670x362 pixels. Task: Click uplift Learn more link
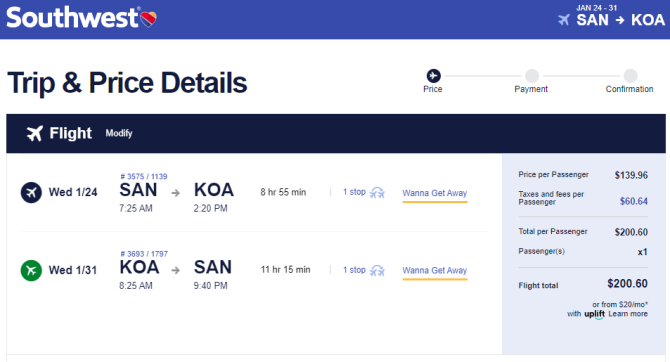click(x=628, y=314)
